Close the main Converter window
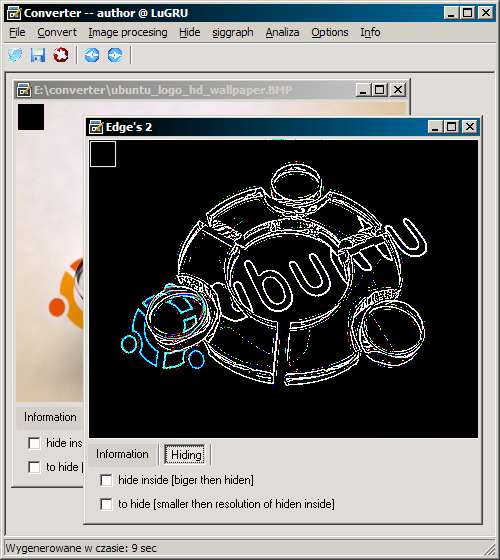This screenshot has width=500, height=560. 486,13
